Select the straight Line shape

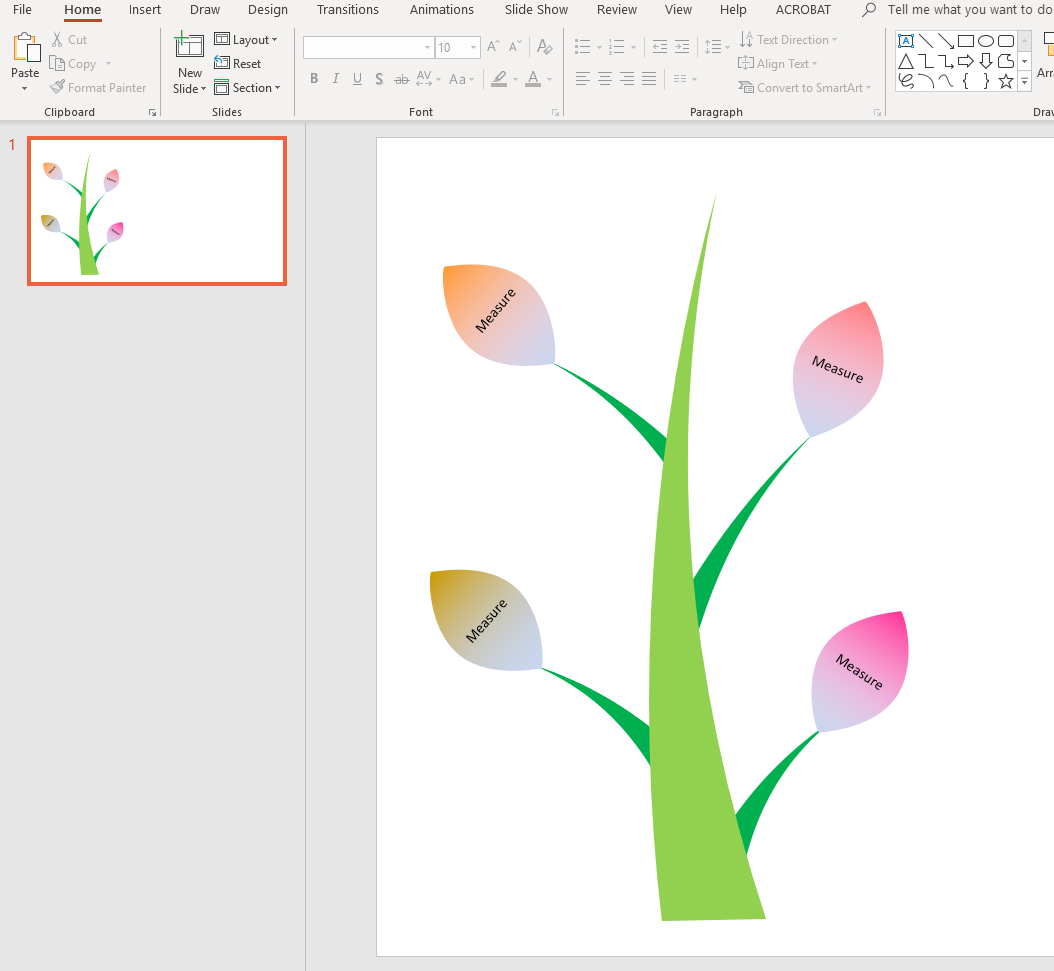click(x=926, y=41)
